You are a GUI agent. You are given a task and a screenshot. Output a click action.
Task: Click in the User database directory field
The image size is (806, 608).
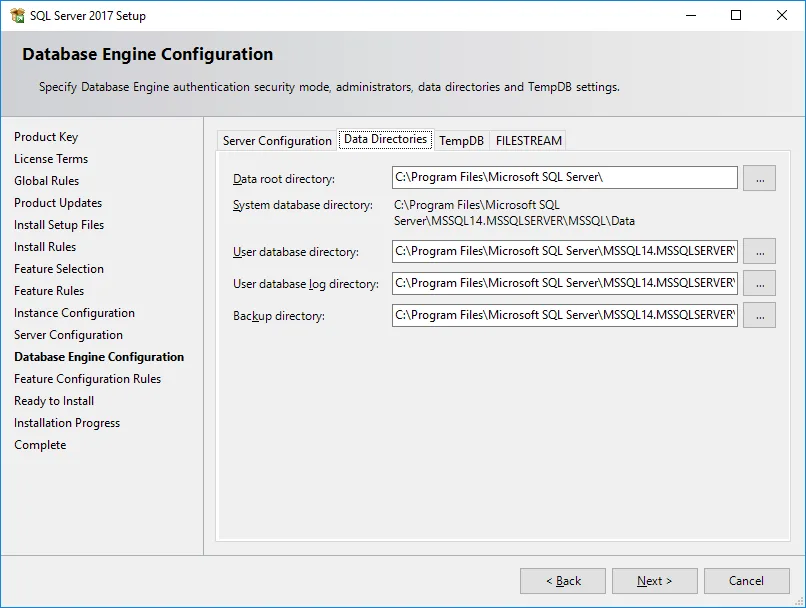pyautogui.click(x=564, y=251)
